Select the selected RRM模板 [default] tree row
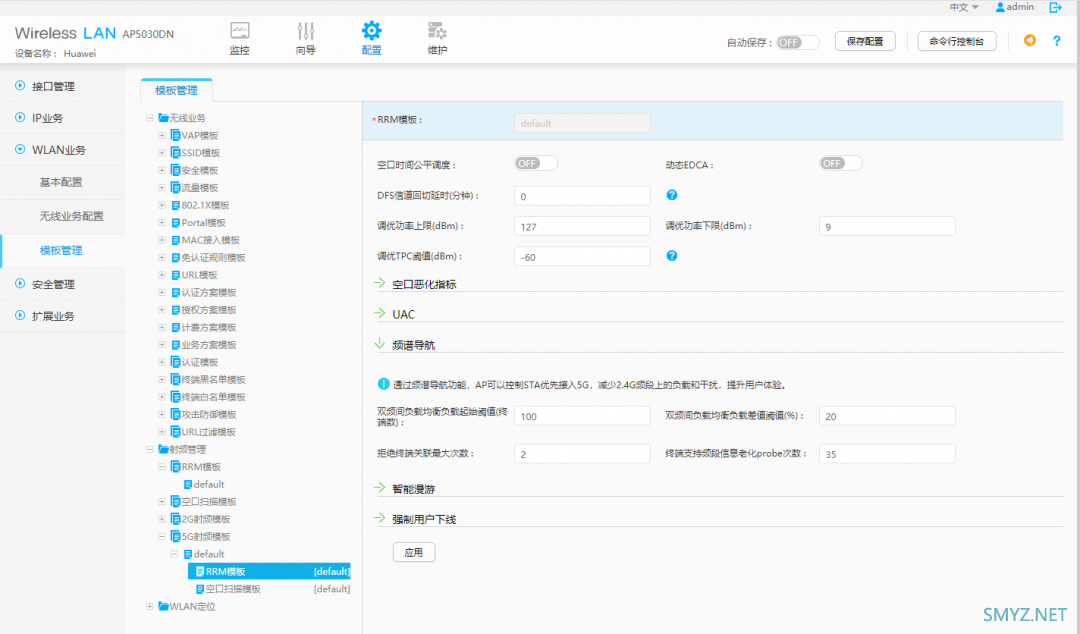The image size is (1080, 634). coord(269,571)
